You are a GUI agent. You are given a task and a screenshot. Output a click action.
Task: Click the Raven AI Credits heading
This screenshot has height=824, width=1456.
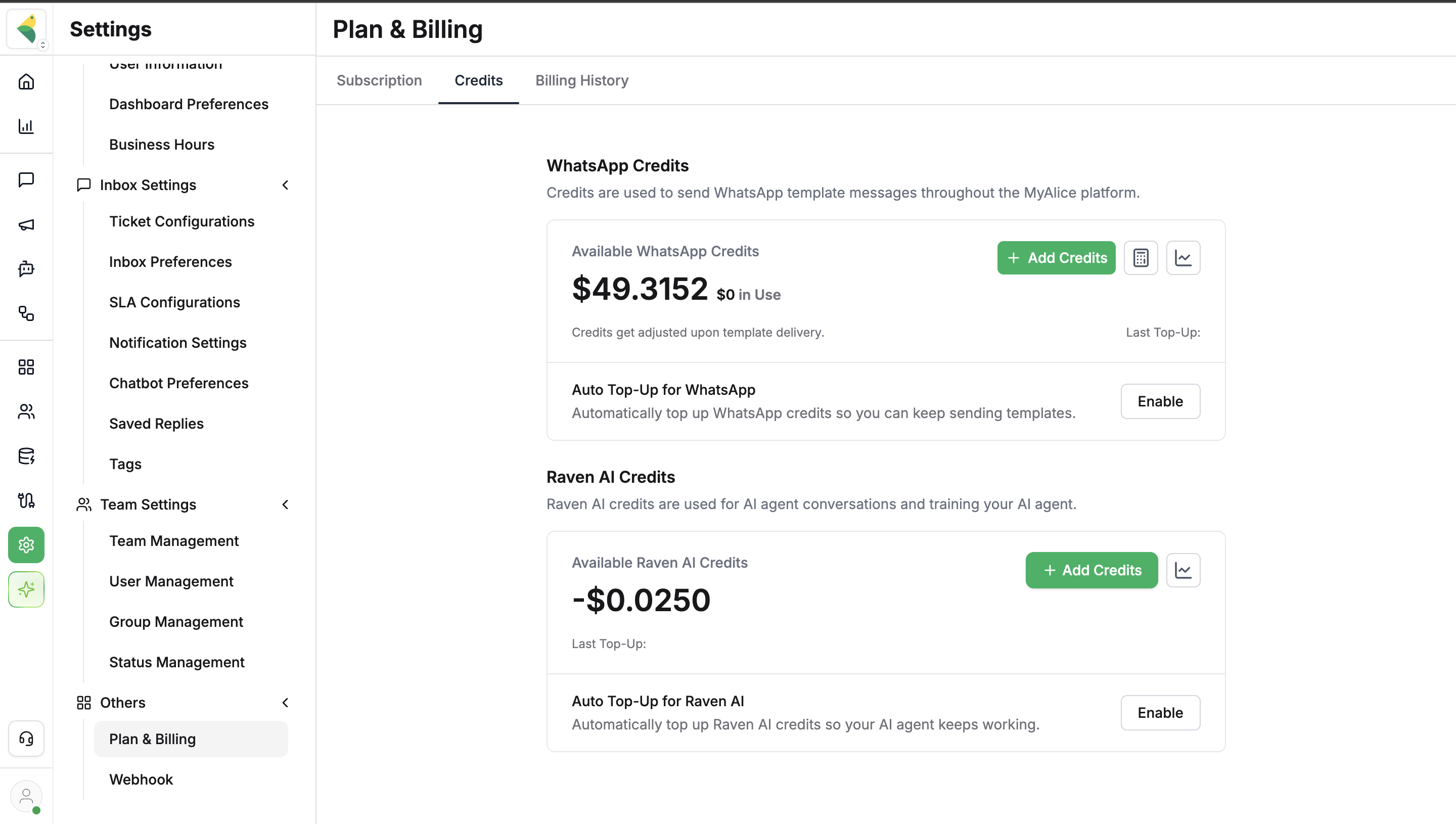(x=611, y=477)
